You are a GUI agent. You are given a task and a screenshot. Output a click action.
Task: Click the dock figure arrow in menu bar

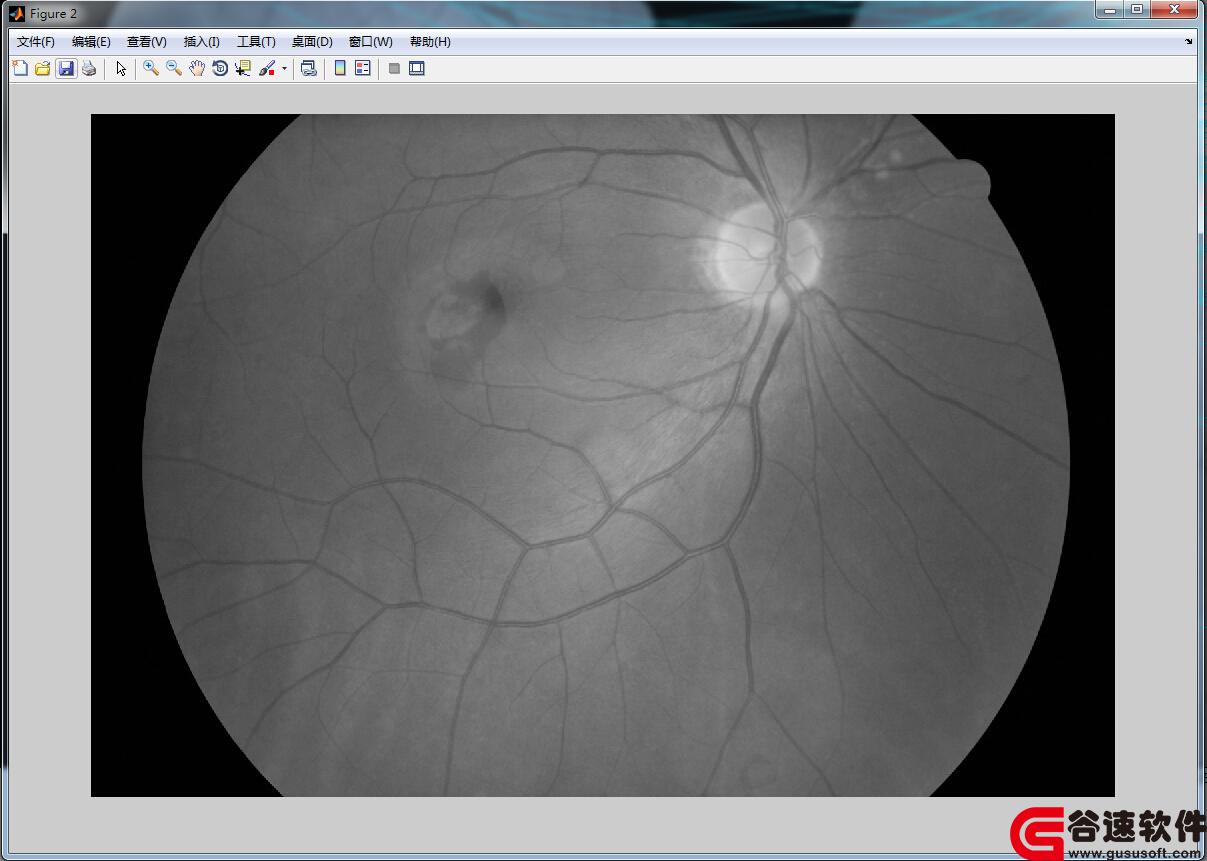click(x=1189, y=42)
